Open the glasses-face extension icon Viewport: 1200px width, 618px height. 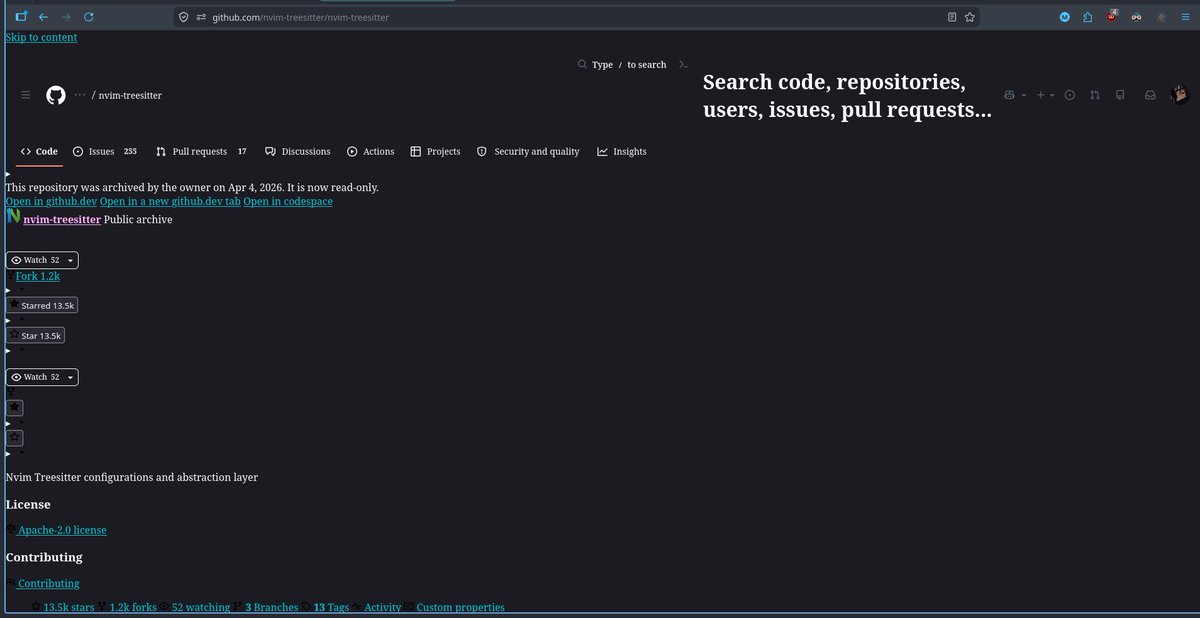click(x=1137, y=17)
